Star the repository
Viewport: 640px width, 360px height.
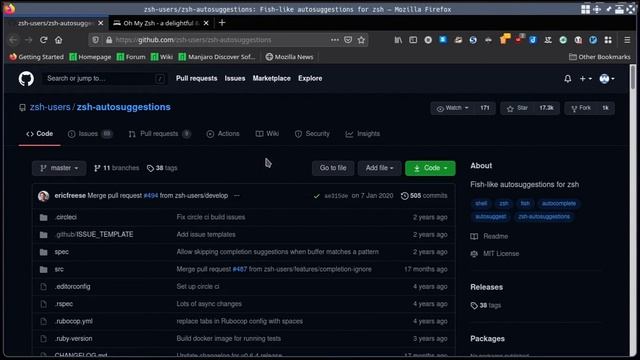click(x=518, y=108)
